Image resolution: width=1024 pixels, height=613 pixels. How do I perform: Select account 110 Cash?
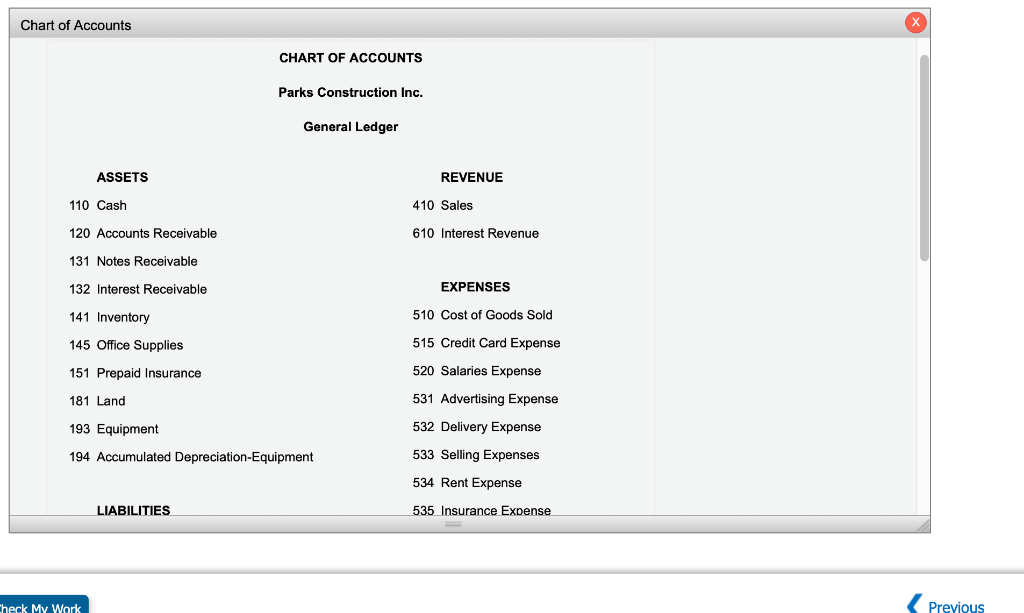(100, 205)
